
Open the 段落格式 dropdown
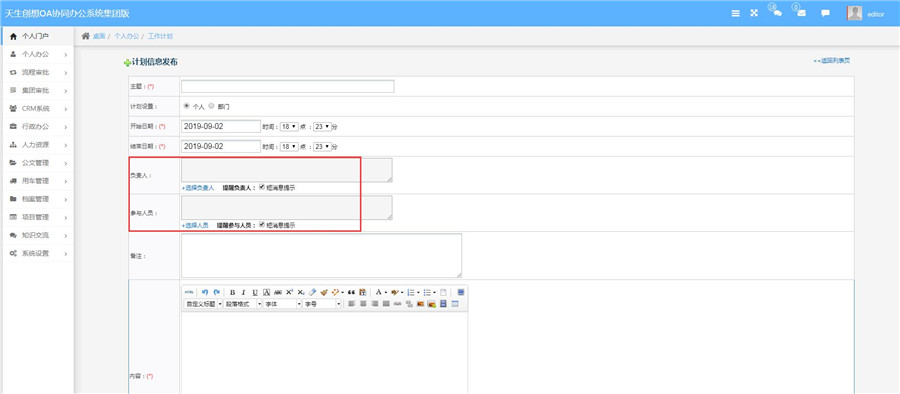pyautogui.click(x=243, y=304)
